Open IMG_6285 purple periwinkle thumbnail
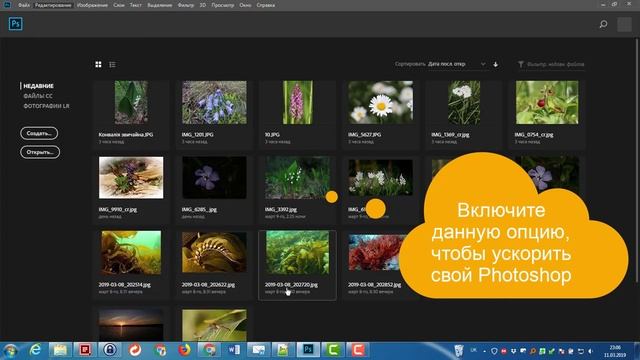This screenshot has width=640, height=360. (x=214, y=178)
